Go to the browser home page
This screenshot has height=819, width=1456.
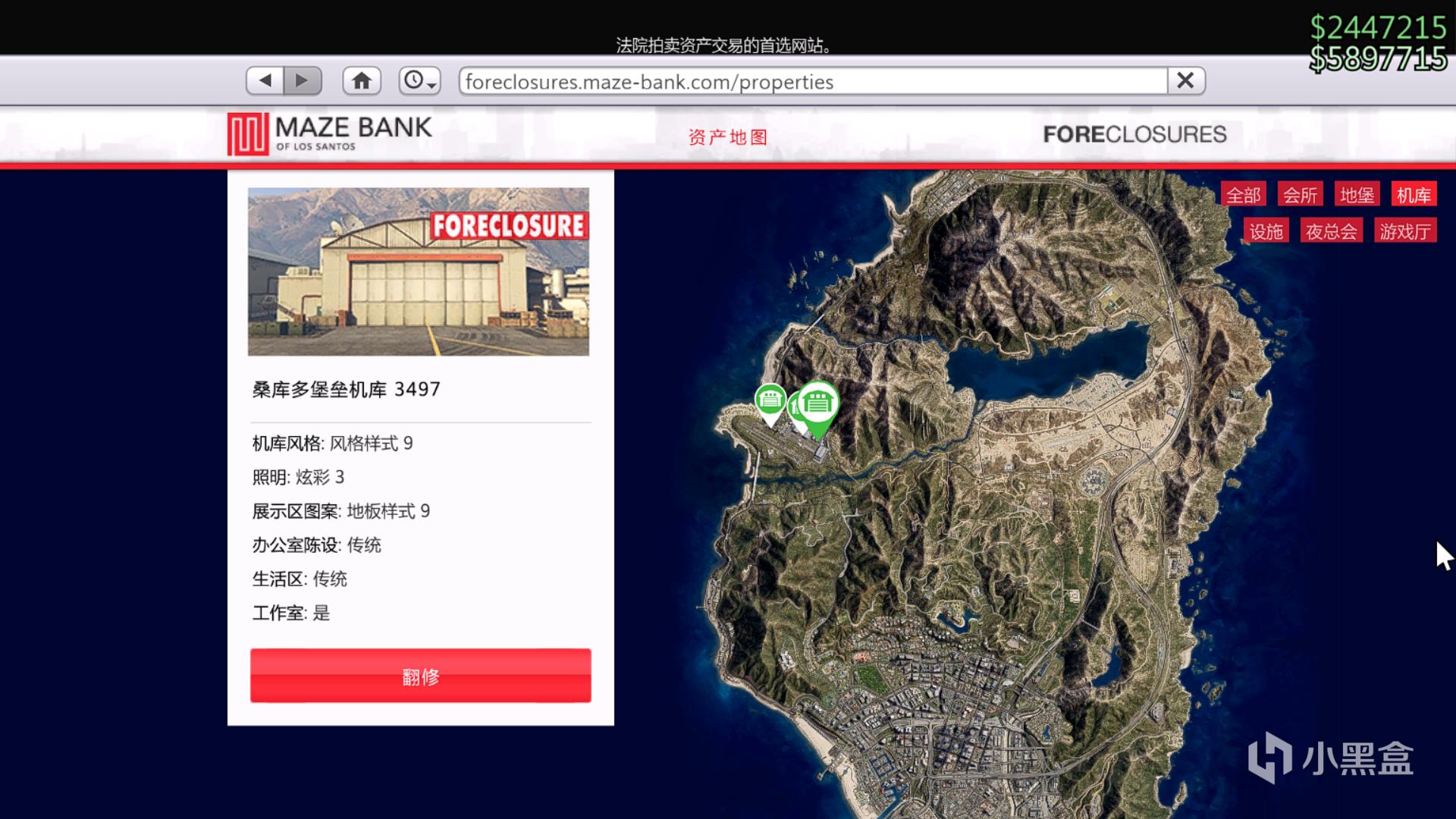362,80
